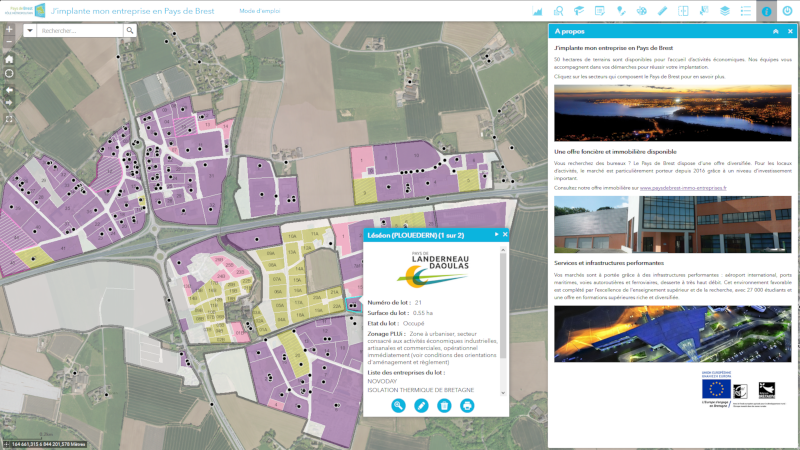Collapse the A propos panel
The image size is (800, 450).
pos(775,31)
